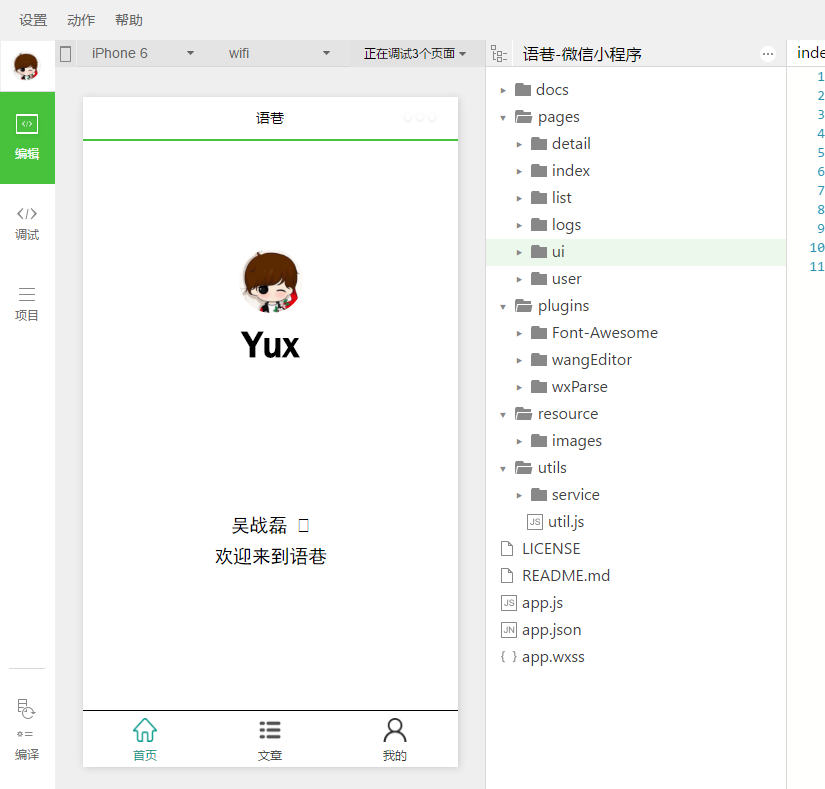Open the 设置 menu
This screenshot has width=825, height=789.
[33, 20]
